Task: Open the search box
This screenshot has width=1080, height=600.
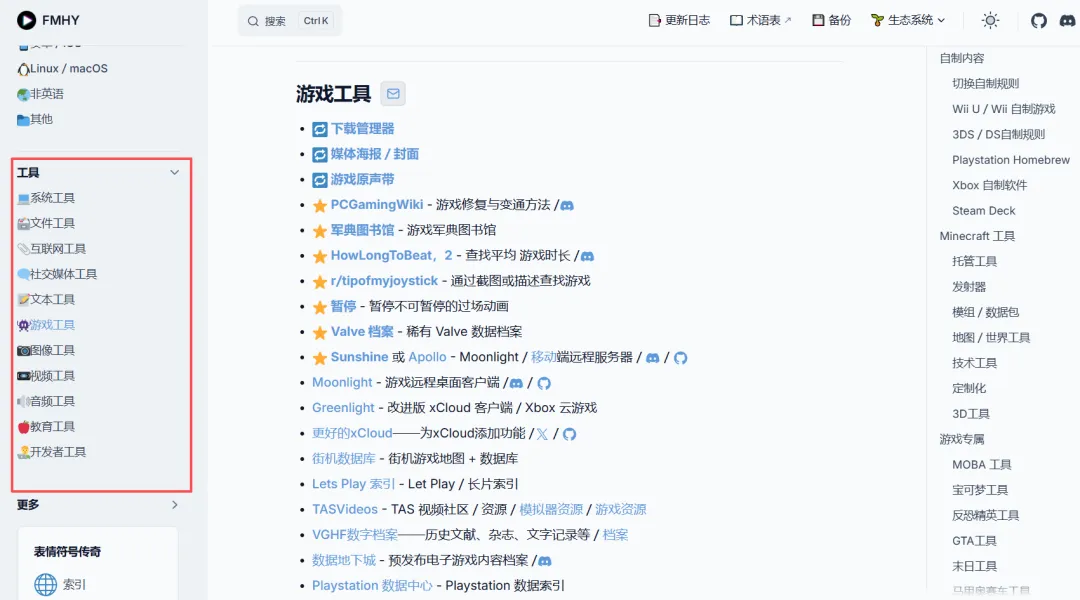Action: tap(290, 21)
